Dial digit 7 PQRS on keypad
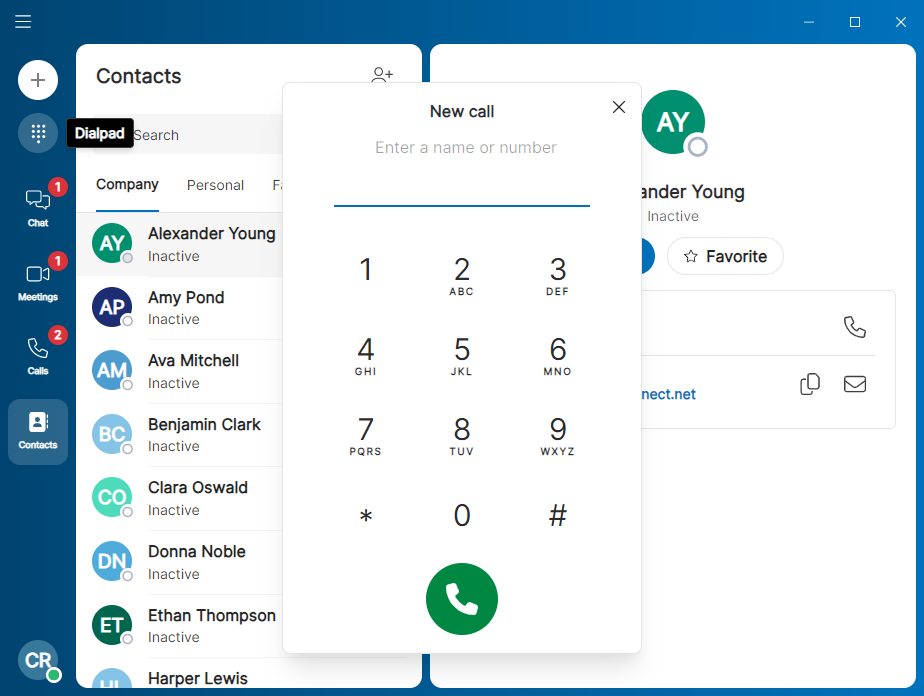924x696 pixels. [366, 436]
